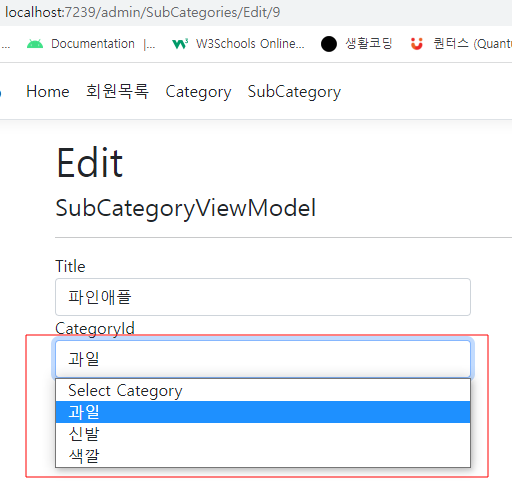The image size is (512, 503).
Task: Open the SubCategory nav link
Action: (294, 92)
